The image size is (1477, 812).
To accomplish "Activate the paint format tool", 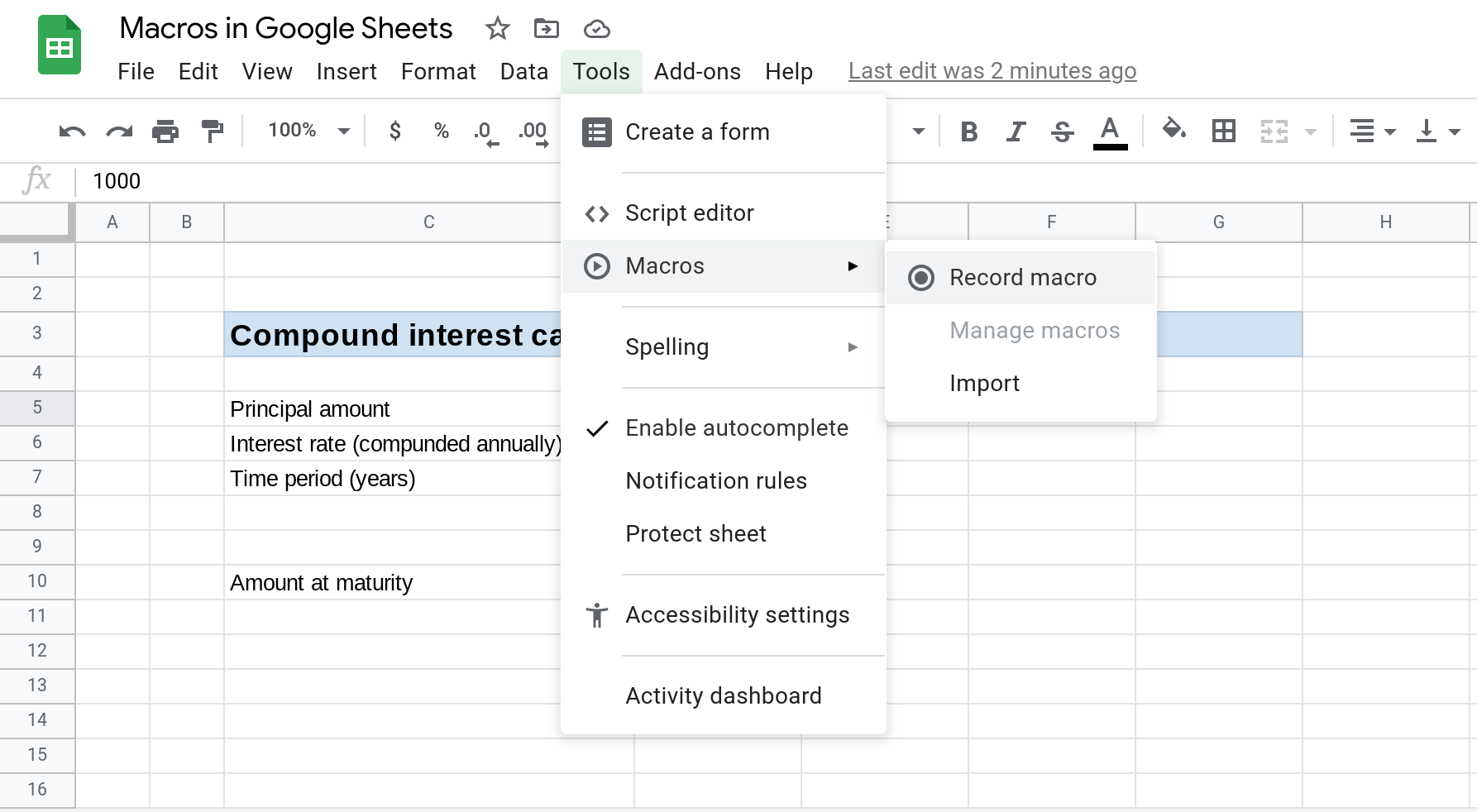I will coord(213,131).
